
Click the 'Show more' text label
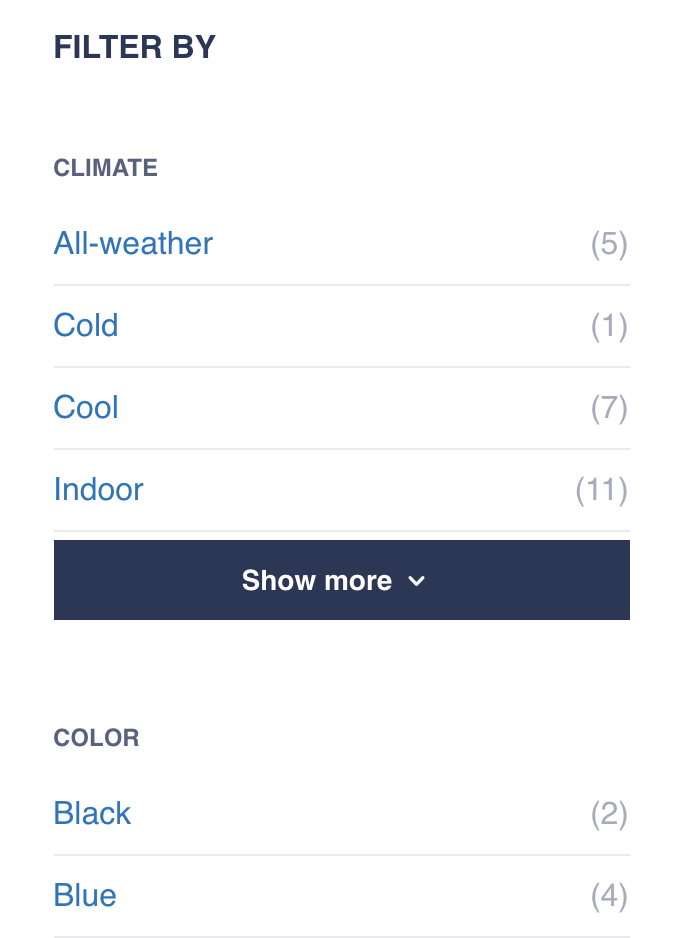click(316, 581)
